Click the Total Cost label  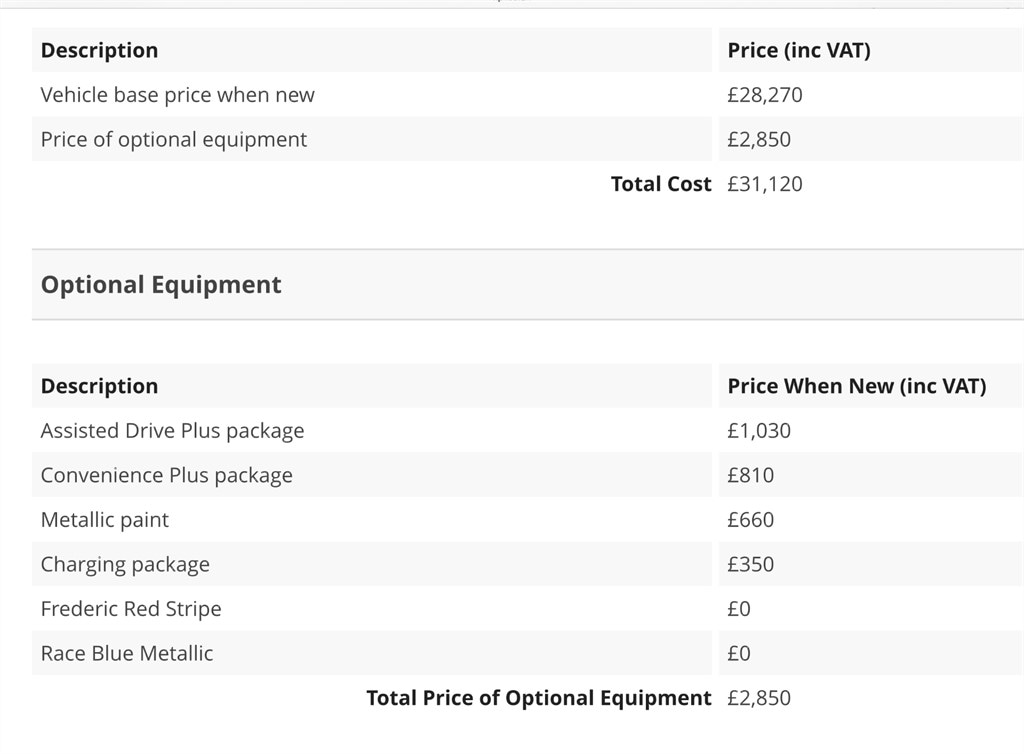(x=661, y=184)
